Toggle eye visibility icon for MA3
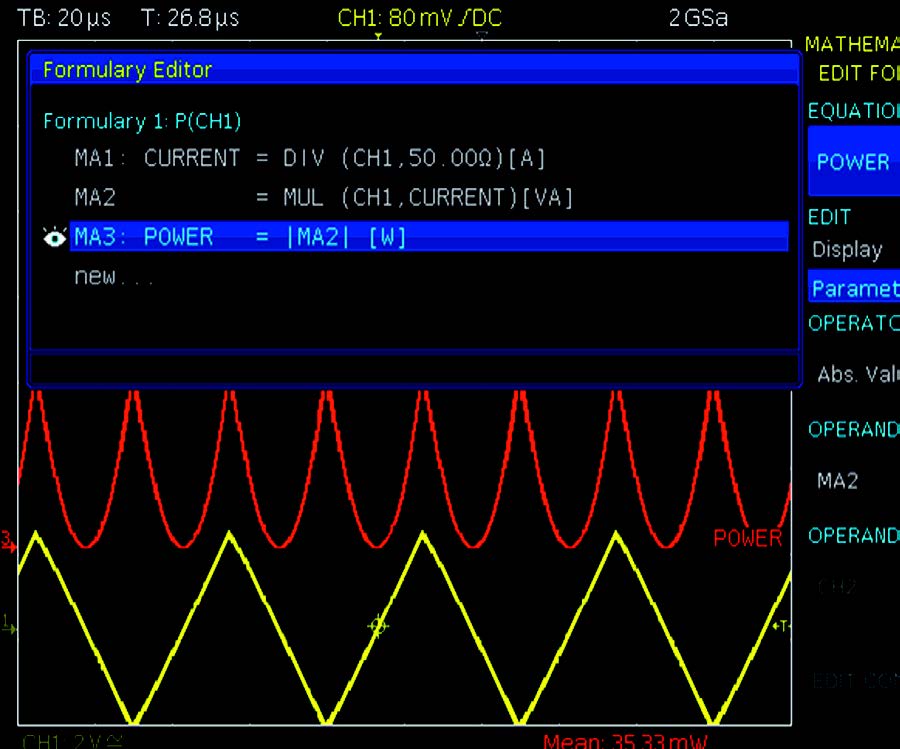The image size is (900, 749). tap(55, 237)
